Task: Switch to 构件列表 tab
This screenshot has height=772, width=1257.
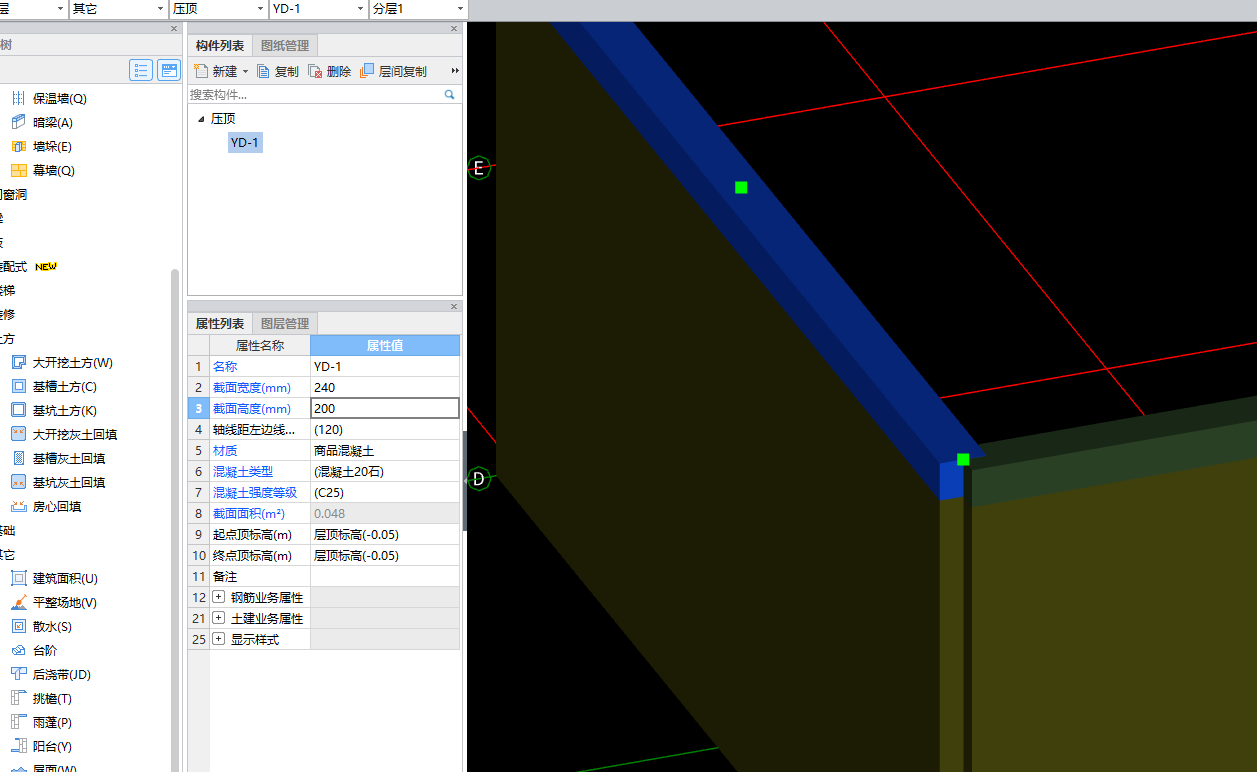Action: tap(220, 46)
